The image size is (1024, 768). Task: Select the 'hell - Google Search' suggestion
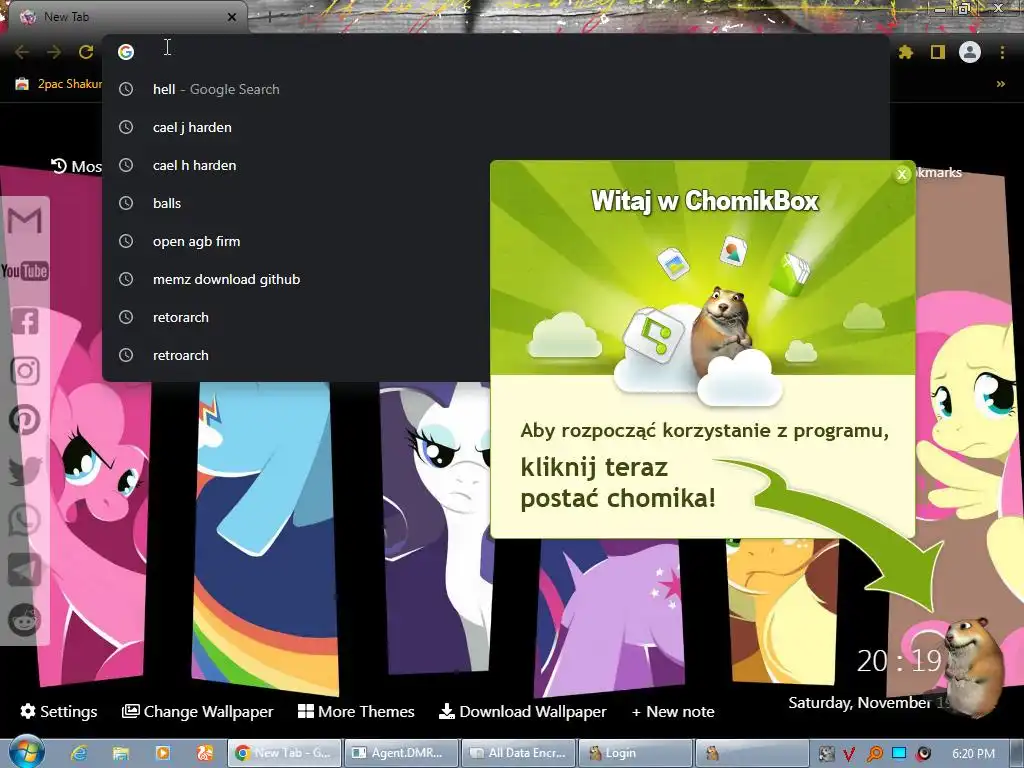496,89
